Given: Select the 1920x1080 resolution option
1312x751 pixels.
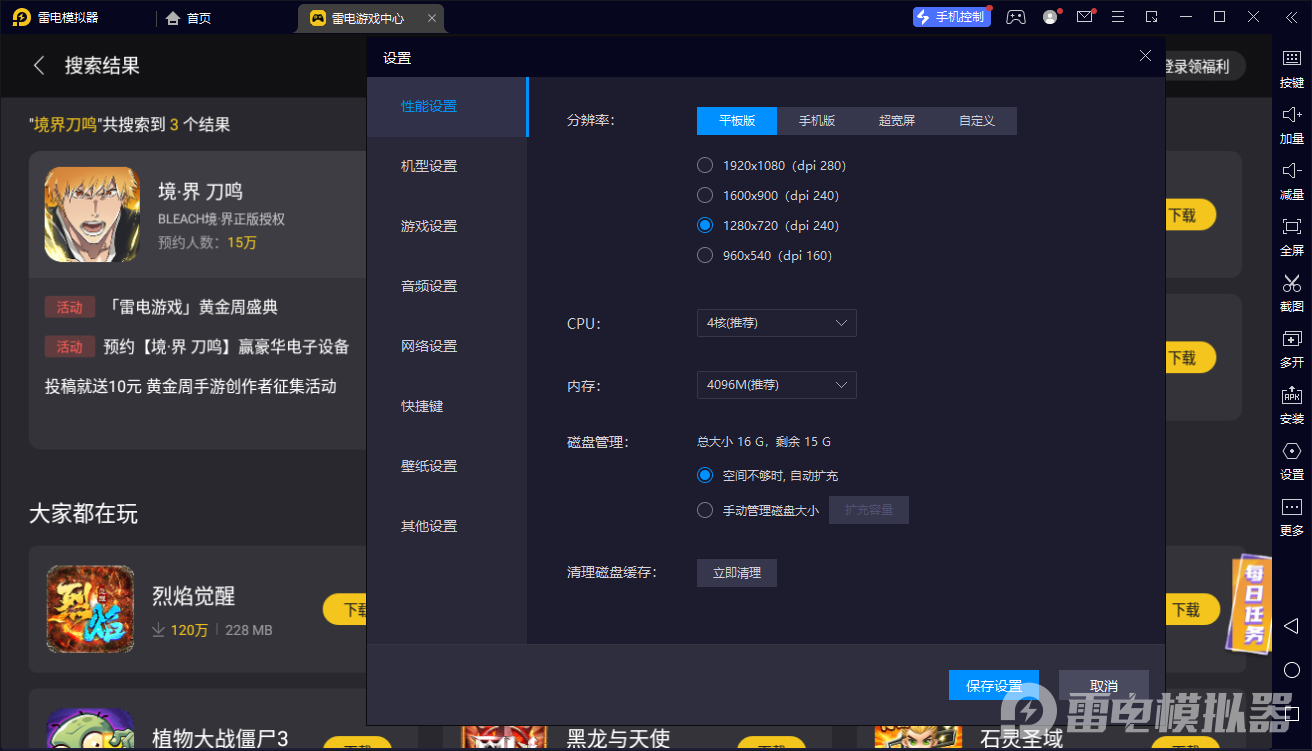Looking at the screenshot, I should tap(704, 165).
